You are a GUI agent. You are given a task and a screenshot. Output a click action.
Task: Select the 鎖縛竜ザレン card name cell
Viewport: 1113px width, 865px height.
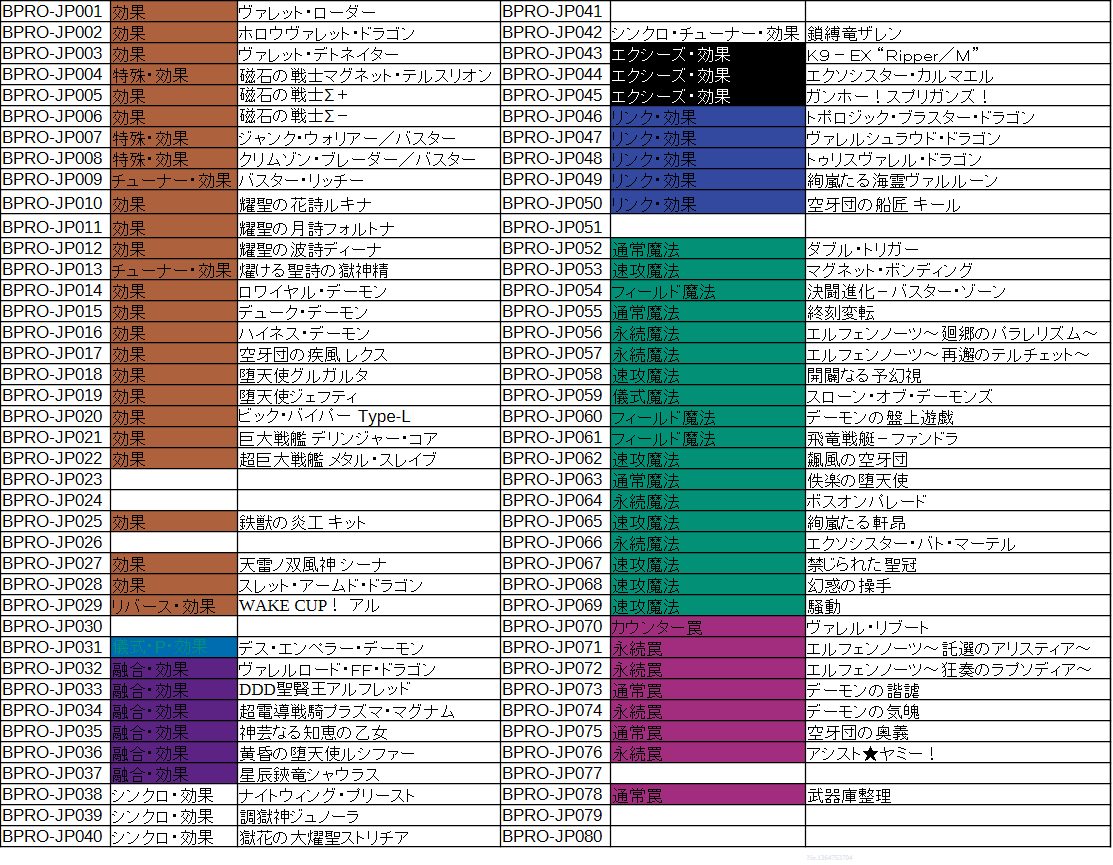(957, 33)
